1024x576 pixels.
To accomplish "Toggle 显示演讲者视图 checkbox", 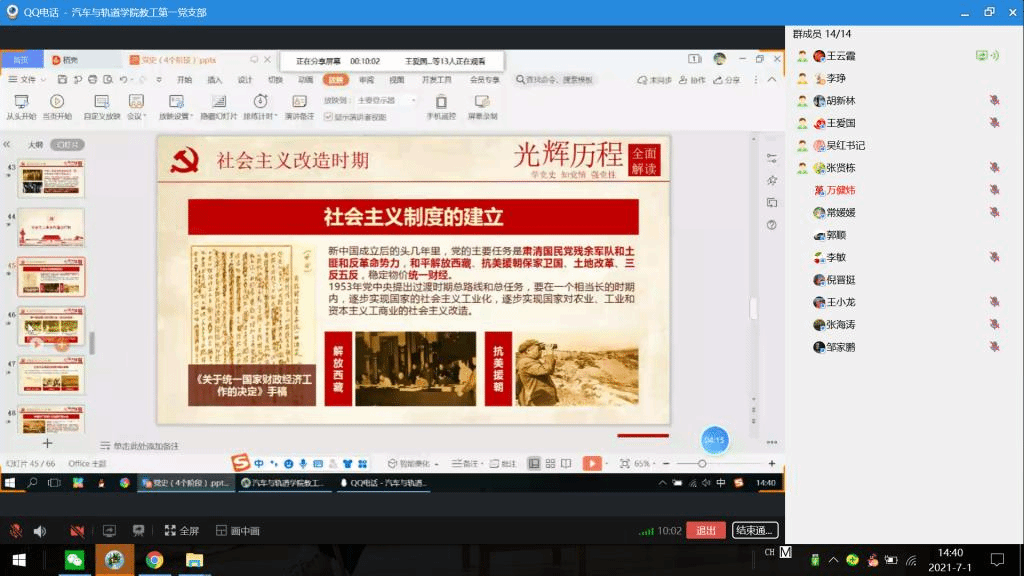I will point(328,117).
